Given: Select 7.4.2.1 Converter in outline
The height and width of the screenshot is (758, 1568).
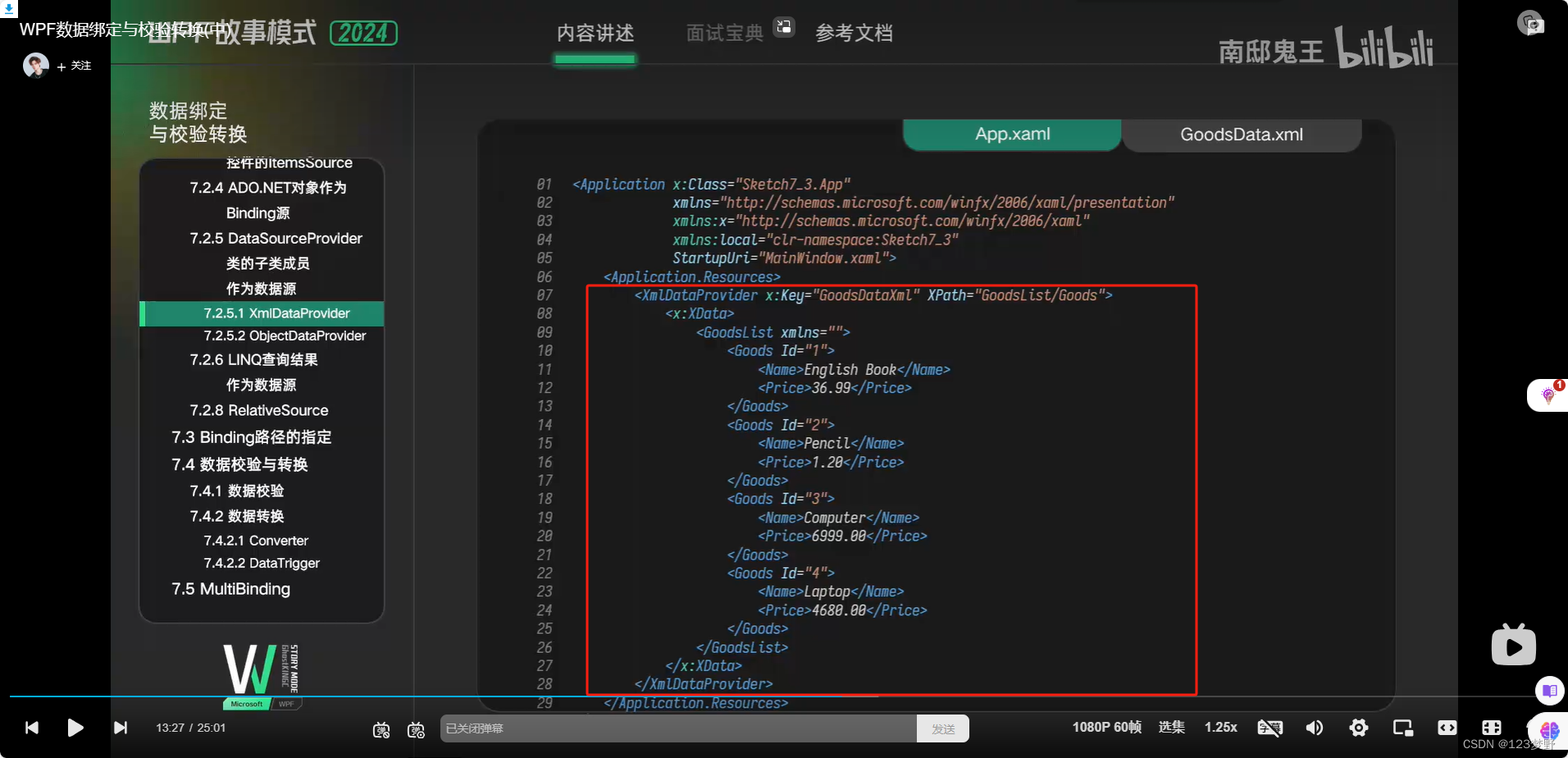Looking at the screenshot, I should (x=256, y=541).
